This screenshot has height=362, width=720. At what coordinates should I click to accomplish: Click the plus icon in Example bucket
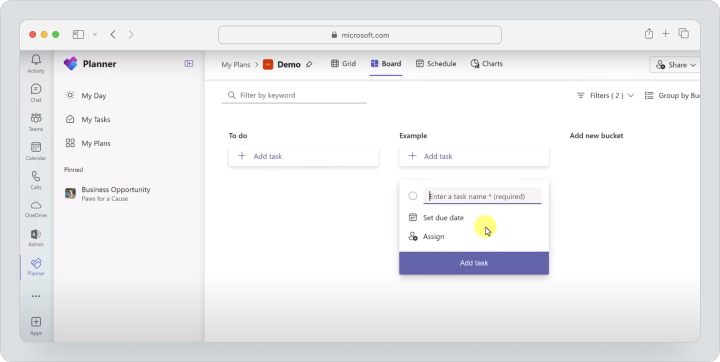(412, 156)
